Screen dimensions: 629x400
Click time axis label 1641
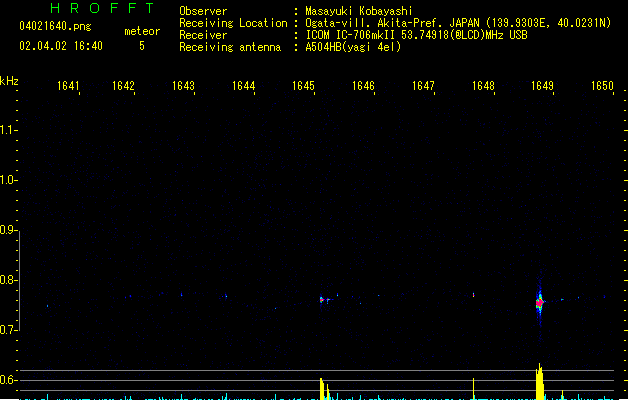click(68, 86)
